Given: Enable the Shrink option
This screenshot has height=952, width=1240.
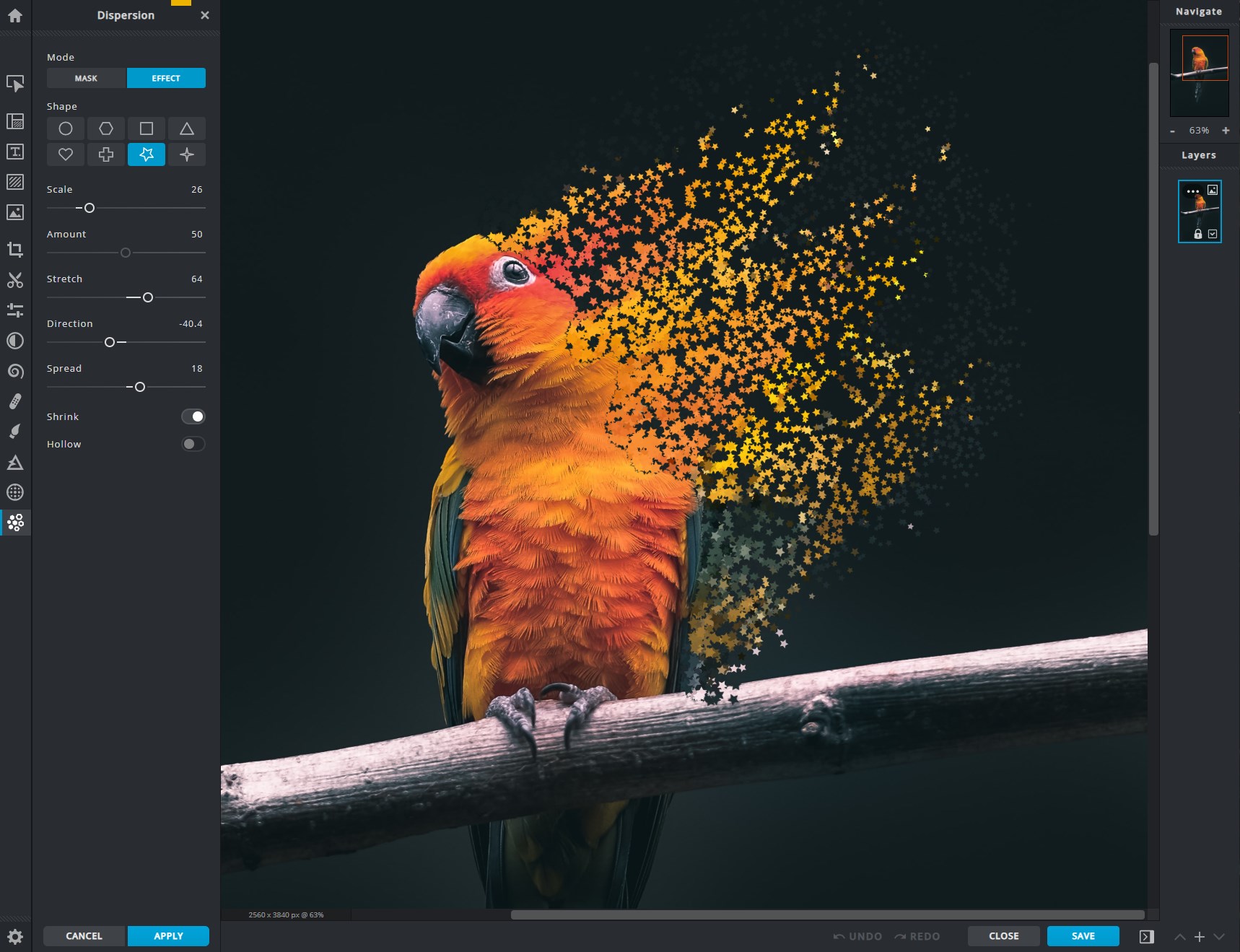Looking at the screenshot, I should point(193,416).
